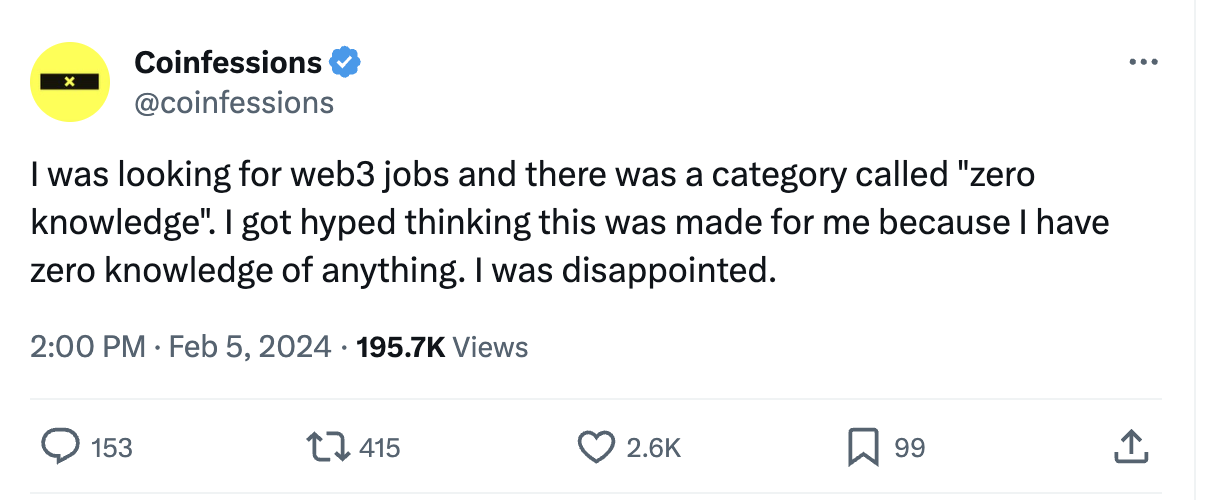Click the 2.6K likes count

coord(653,448)
